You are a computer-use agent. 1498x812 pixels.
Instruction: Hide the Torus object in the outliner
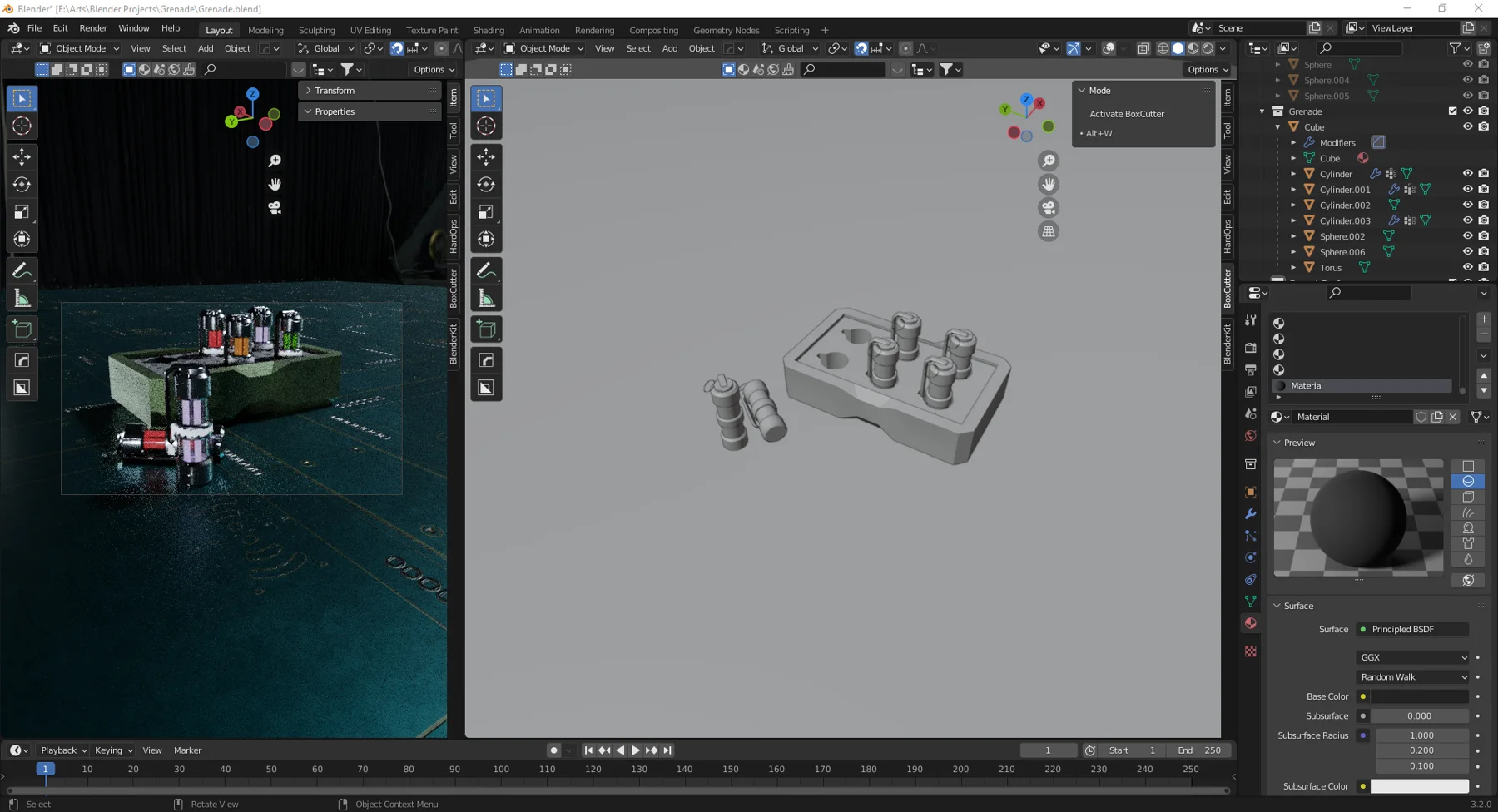point(1468,268)
